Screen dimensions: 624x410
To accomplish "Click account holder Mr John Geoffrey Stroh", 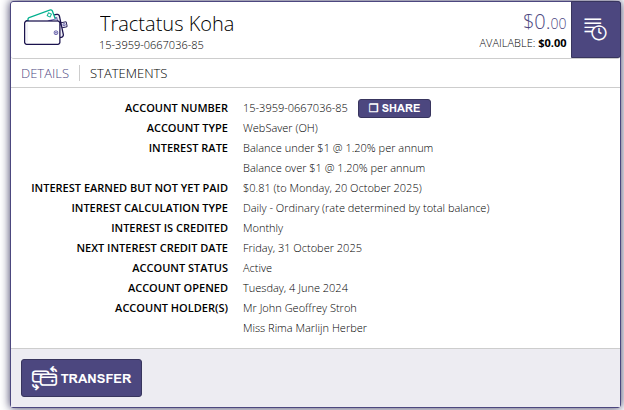I will click(x=300, y=308).
